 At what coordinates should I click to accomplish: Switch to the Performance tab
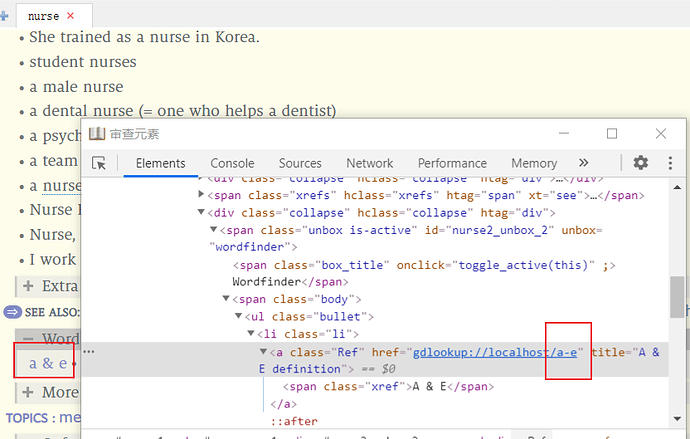click(452, 163)
